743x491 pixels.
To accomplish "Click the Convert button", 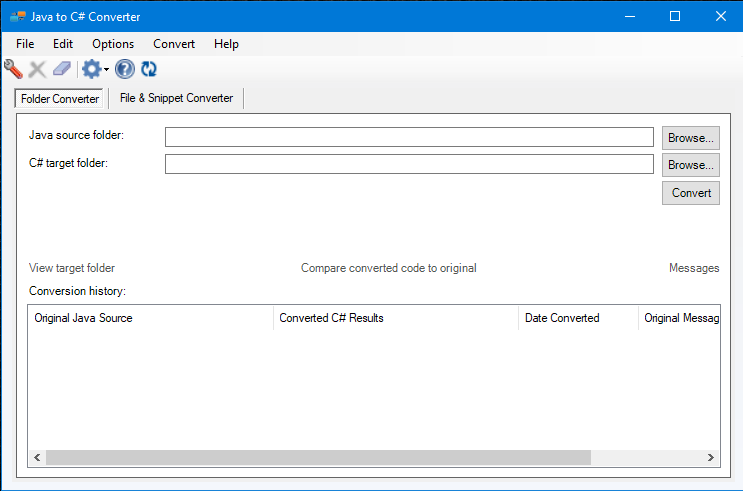I will [x=691, y=193].
